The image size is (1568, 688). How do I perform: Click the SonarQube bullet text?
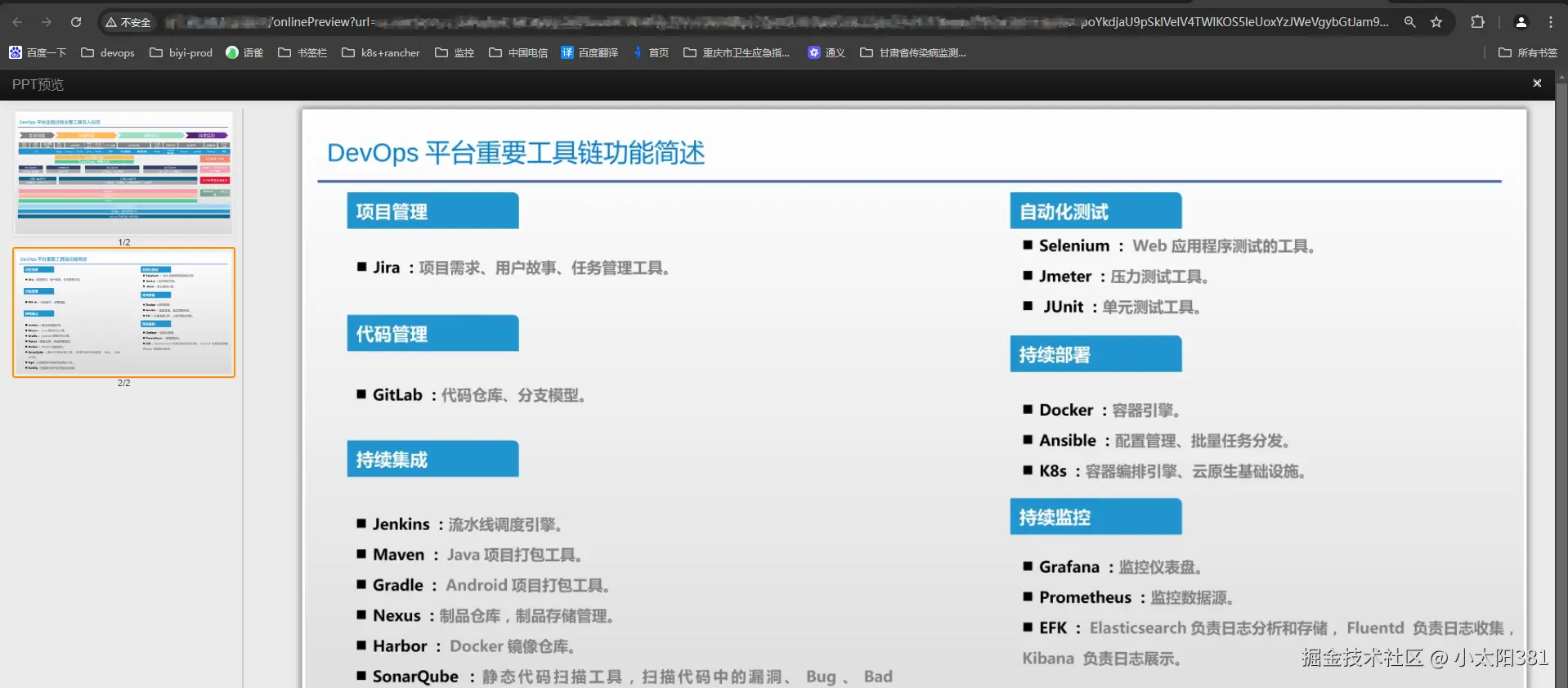(625, 677)
